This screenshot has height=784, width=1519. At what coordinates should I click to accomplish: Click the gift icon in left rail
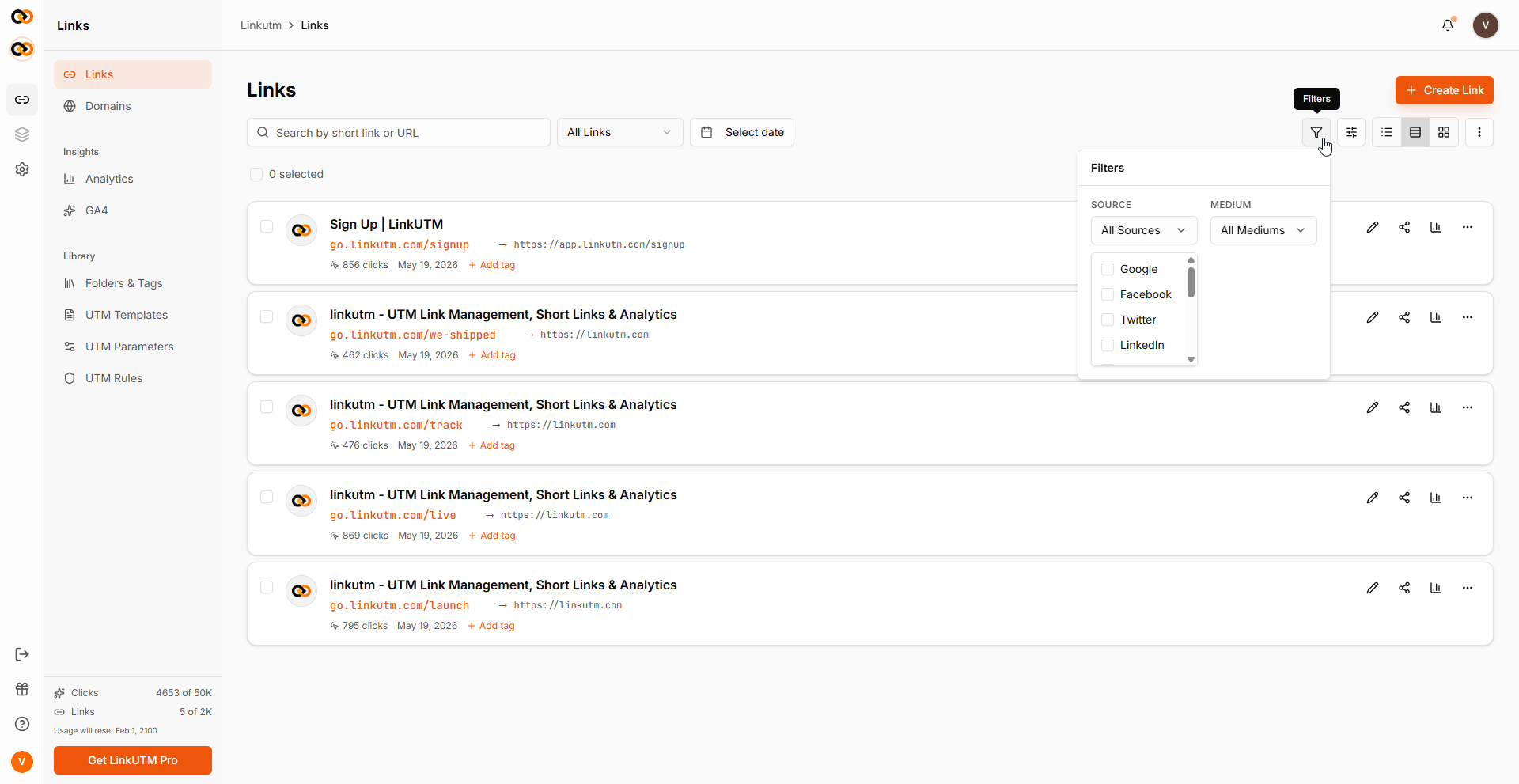point(22,689)
